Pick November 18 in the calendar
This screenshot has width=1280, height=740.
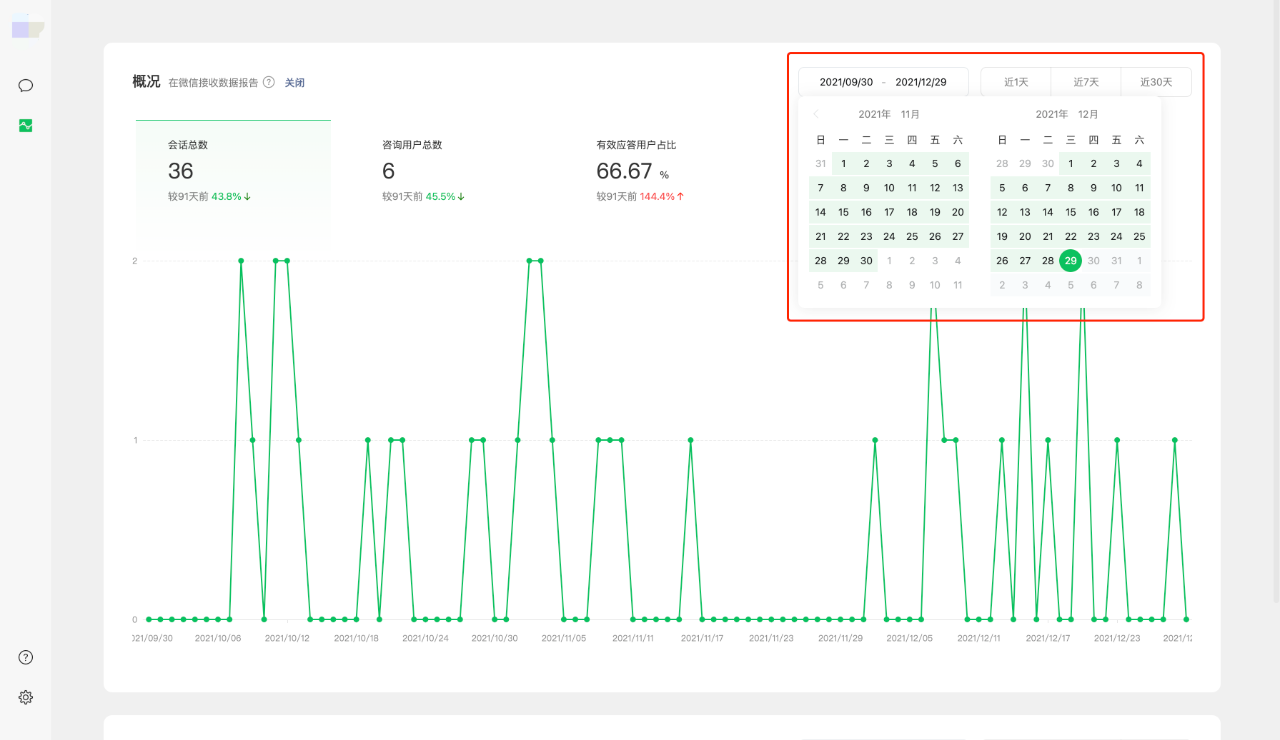tap(912, 212)
